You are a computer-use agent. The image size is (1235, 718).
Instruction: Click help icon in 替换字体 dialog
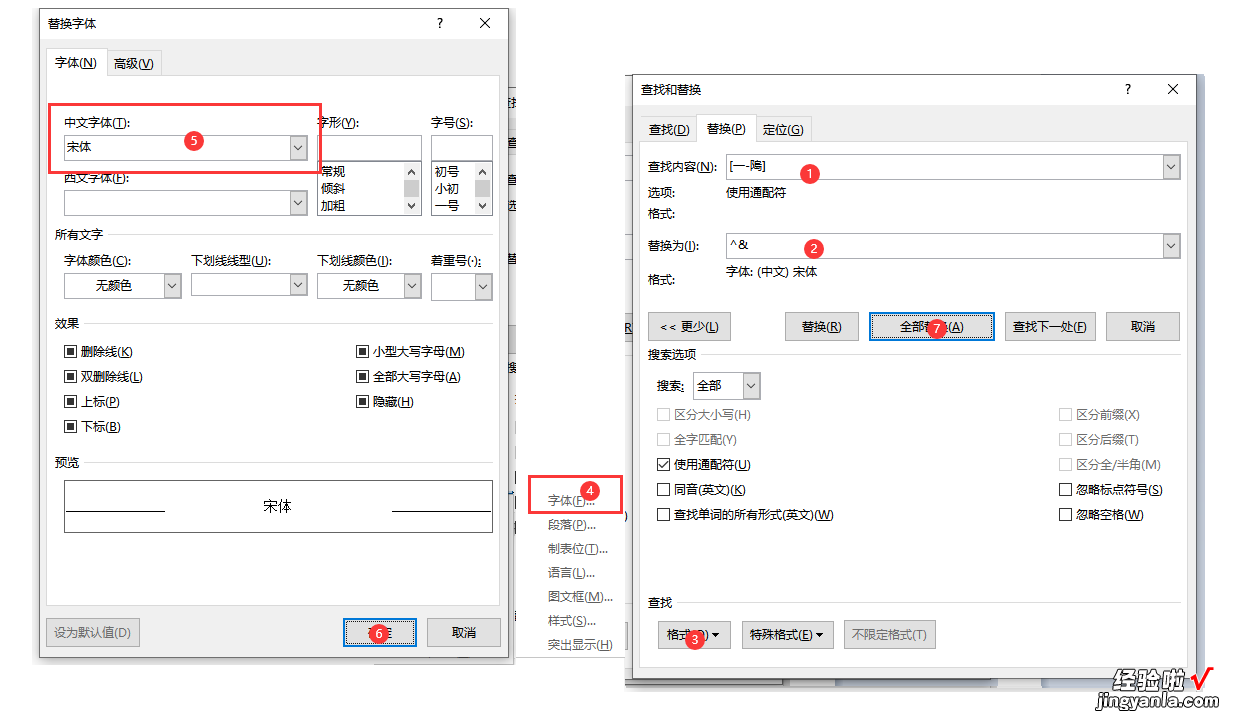click(440, 23)
